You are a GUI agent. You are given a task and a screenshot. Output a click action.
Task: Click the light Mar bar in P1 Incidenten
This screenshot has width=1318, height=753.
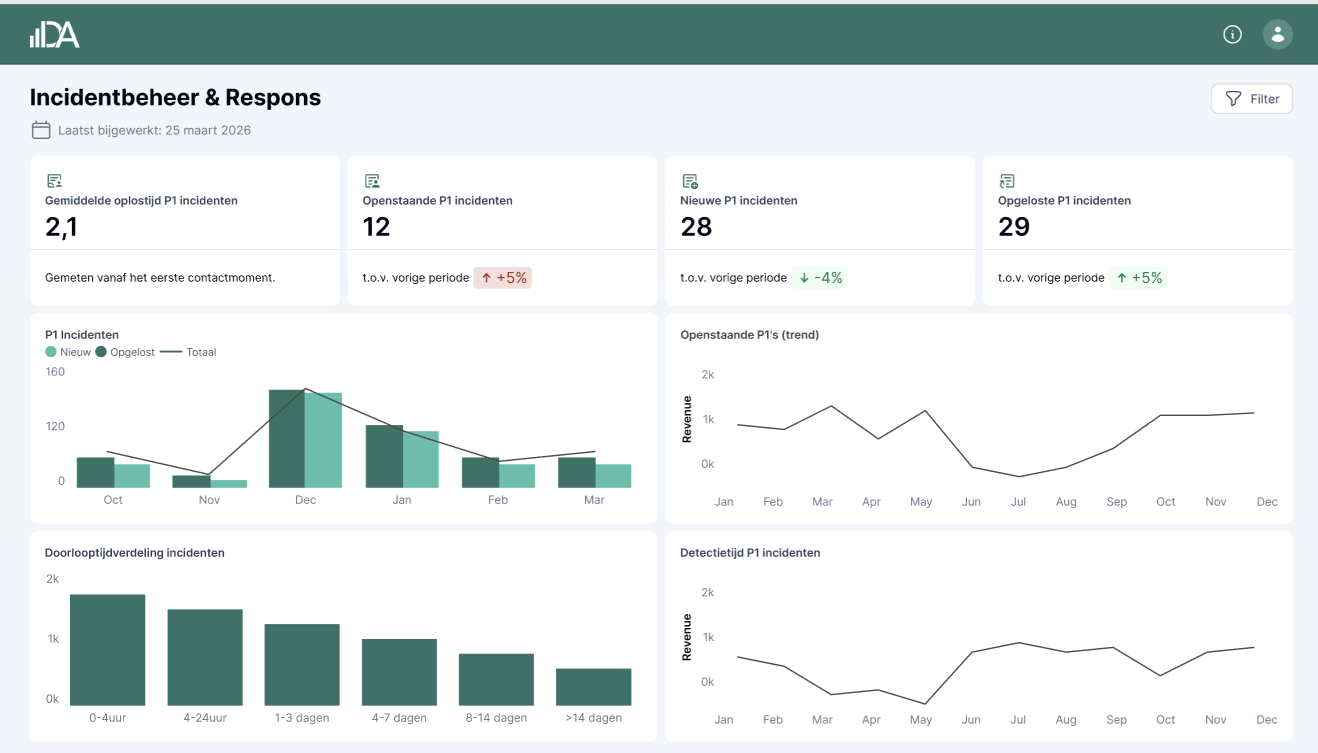(x=613, y=476)
